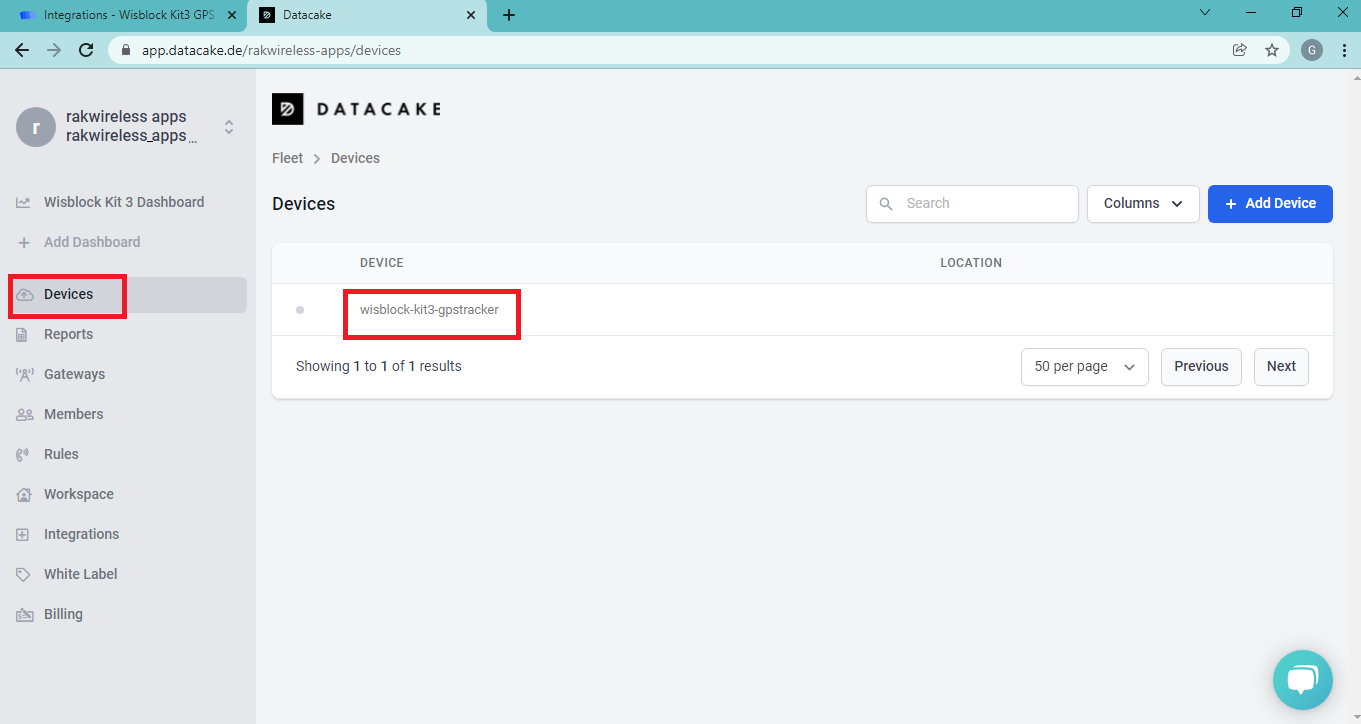Click the Fleet breadcrumb link
The image size is (1361, 724).
(287, 158)
